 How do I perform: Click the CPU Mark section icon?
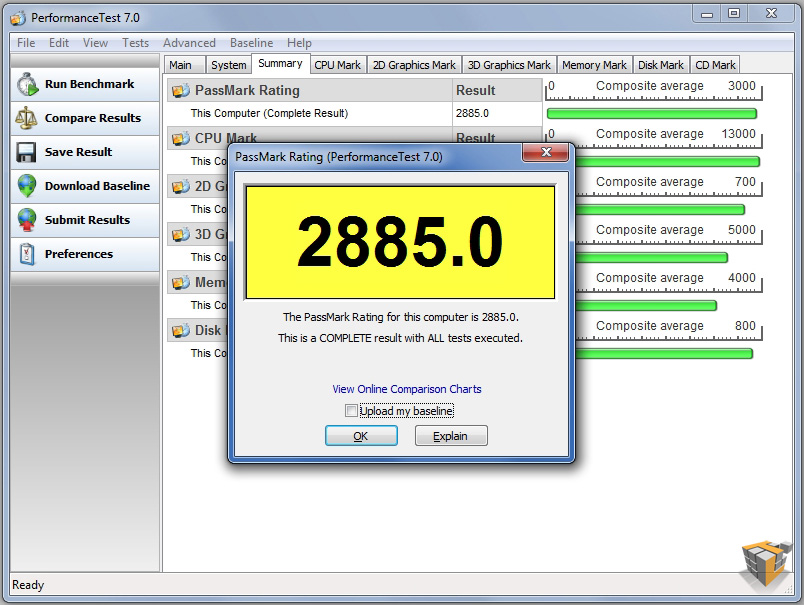pos(180,138)
